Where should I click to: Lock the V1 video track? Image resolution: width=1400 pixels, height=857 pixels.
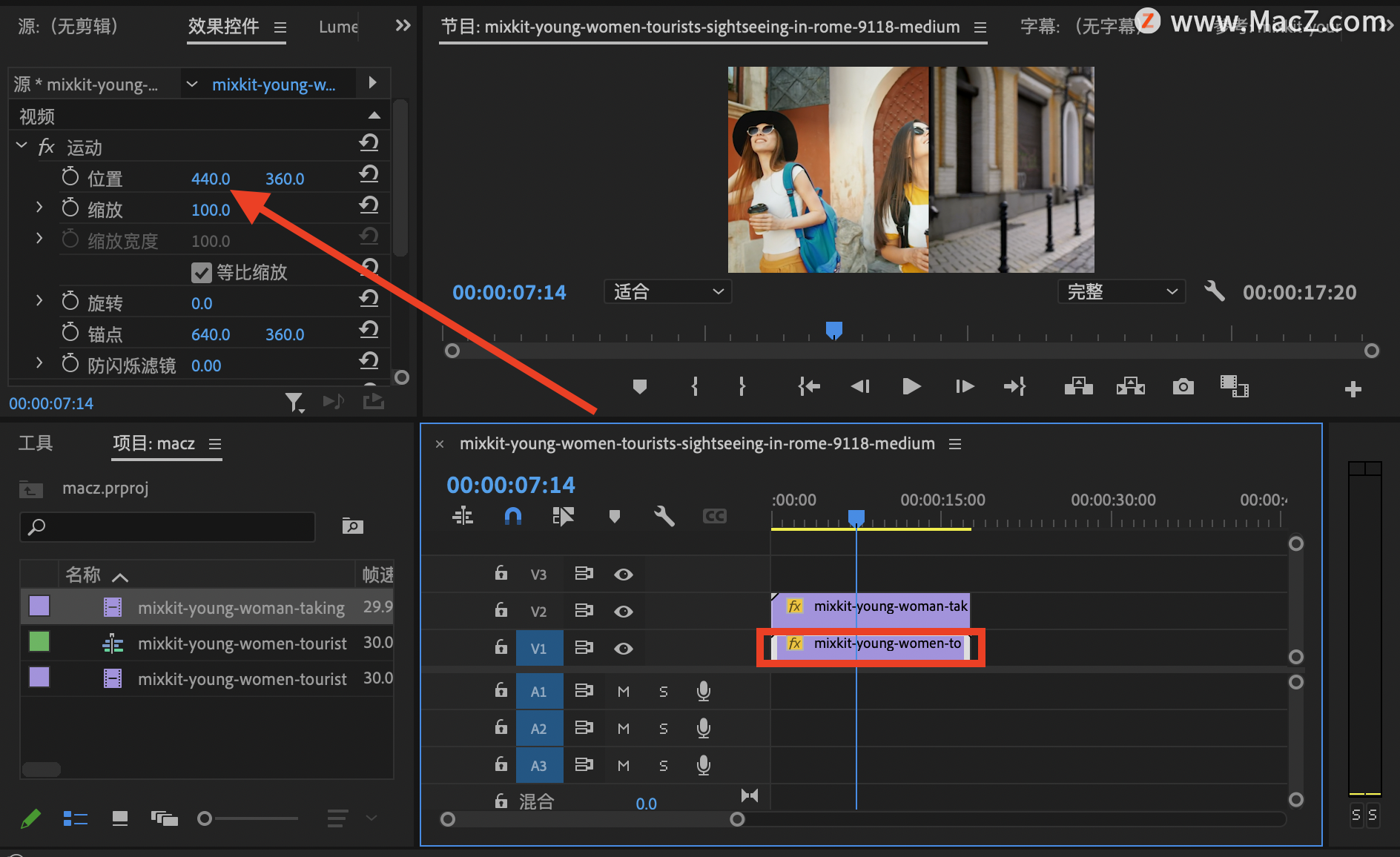[x=501, y=647]
